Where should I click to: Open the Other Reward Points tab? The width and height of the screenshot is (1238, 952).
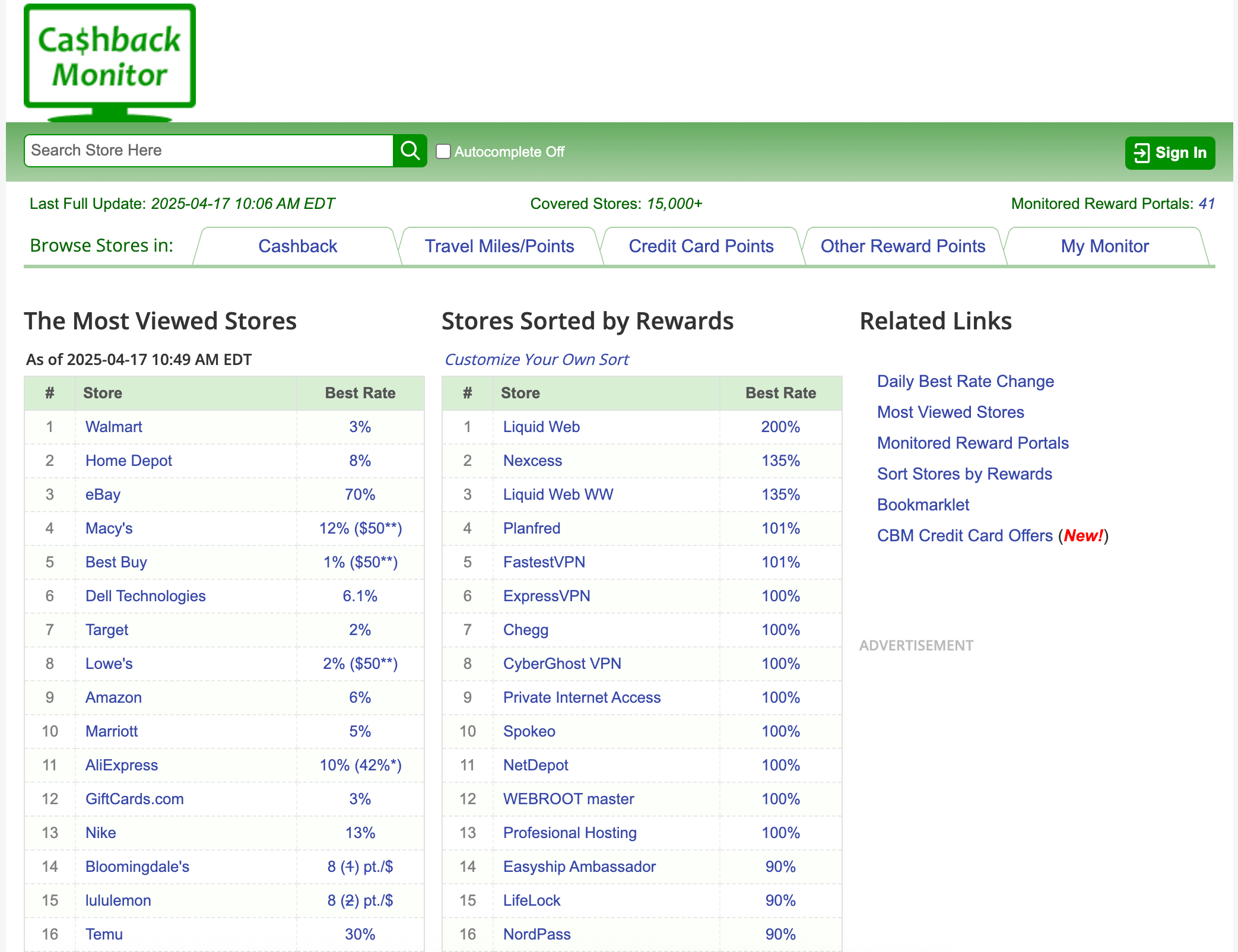903,246
